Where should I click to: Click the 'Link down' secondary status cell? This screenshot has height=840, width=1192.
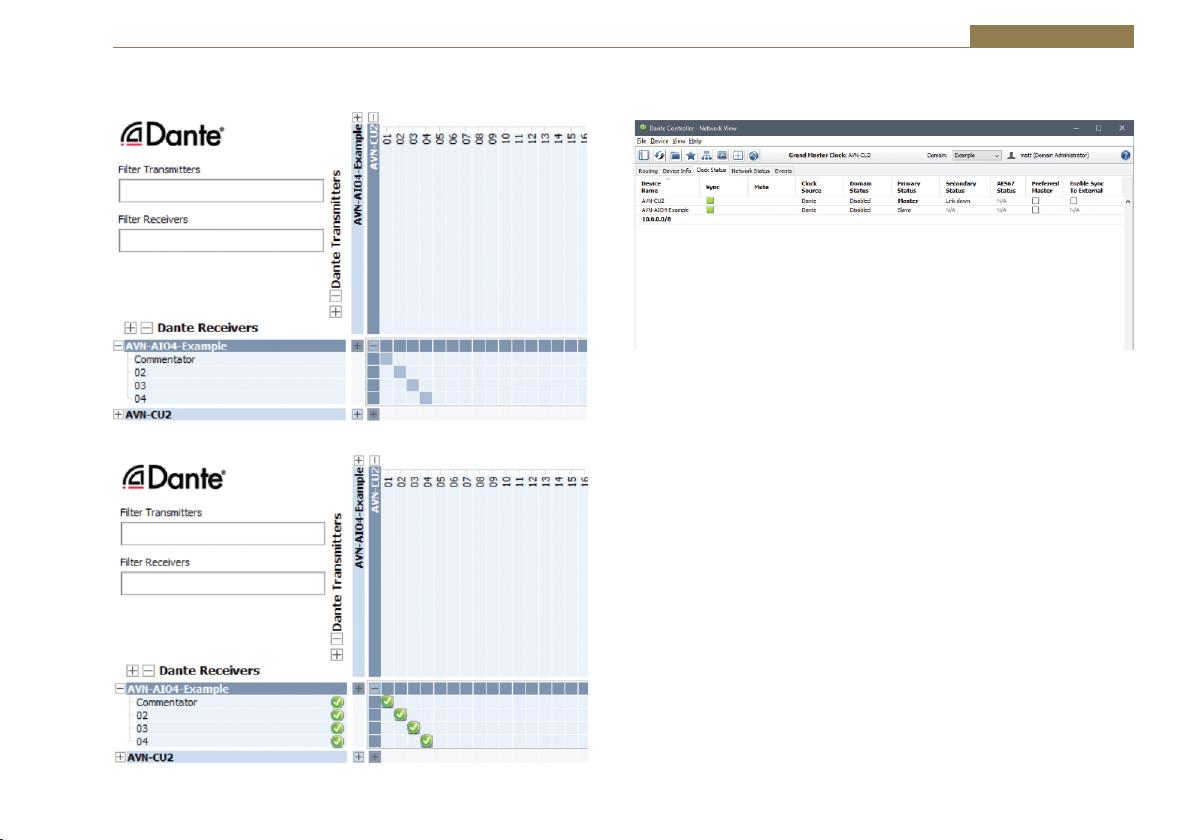[958, 201]
